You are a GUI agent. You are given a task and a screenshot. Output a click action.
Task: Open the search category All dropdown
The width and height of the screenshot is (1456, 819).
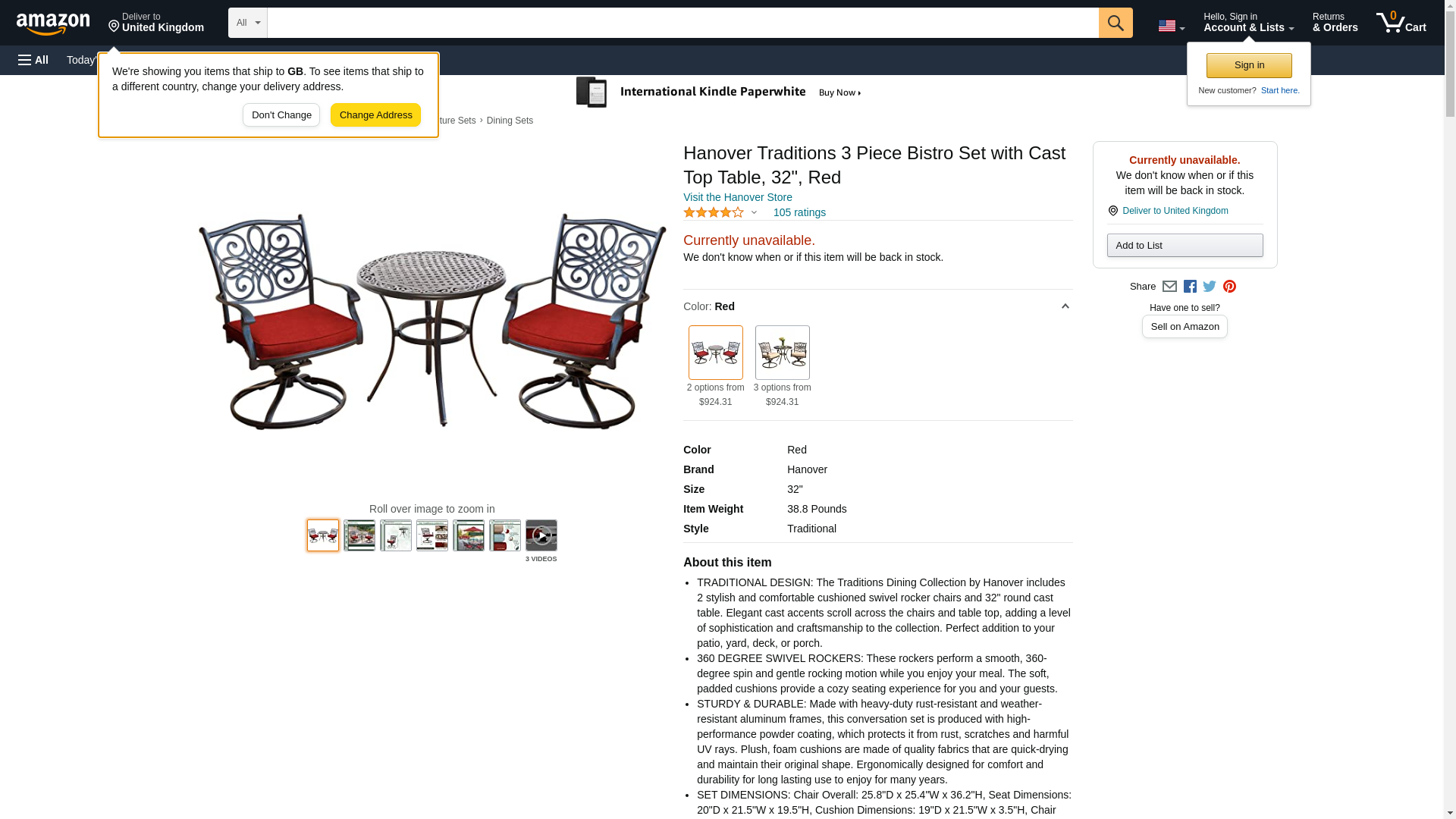[x=248, y=23]
